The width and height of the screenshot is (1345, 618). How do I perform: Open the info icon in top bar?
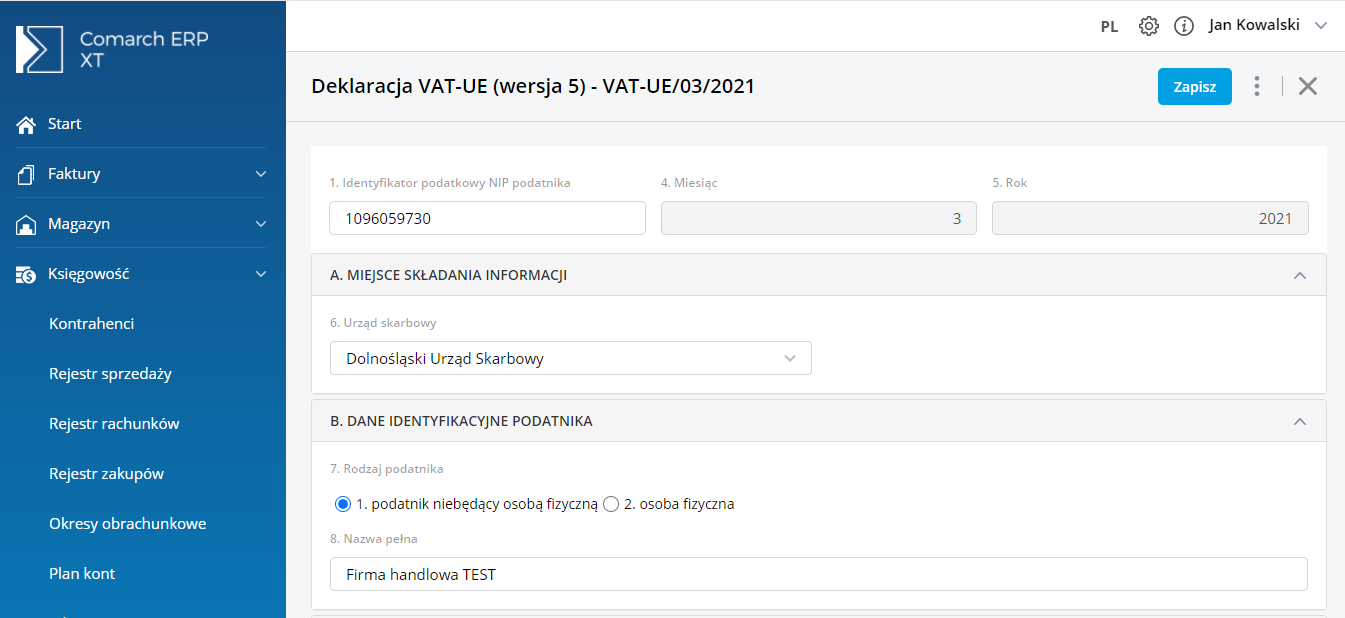[1184, 26]
